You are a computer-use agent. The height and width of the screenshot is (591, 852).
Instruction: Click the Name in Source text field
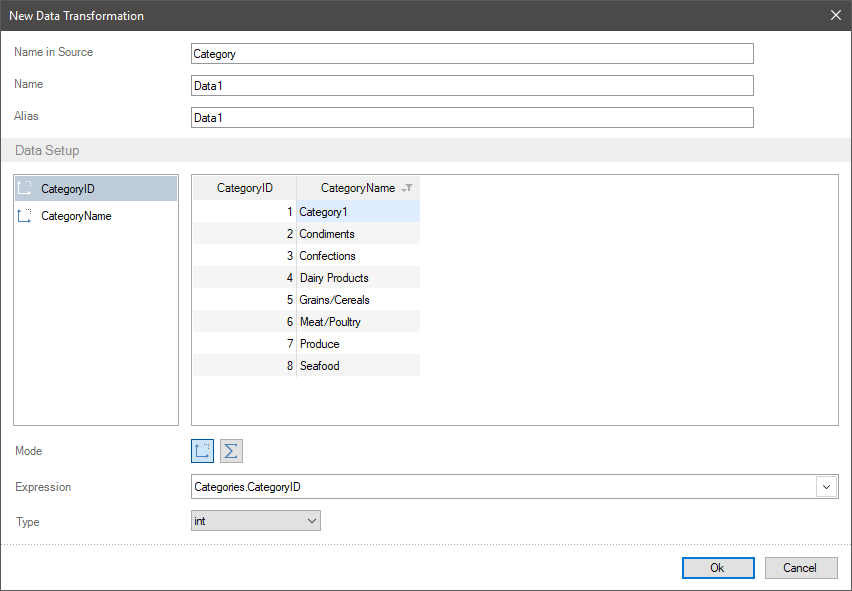tap(471, 54)
